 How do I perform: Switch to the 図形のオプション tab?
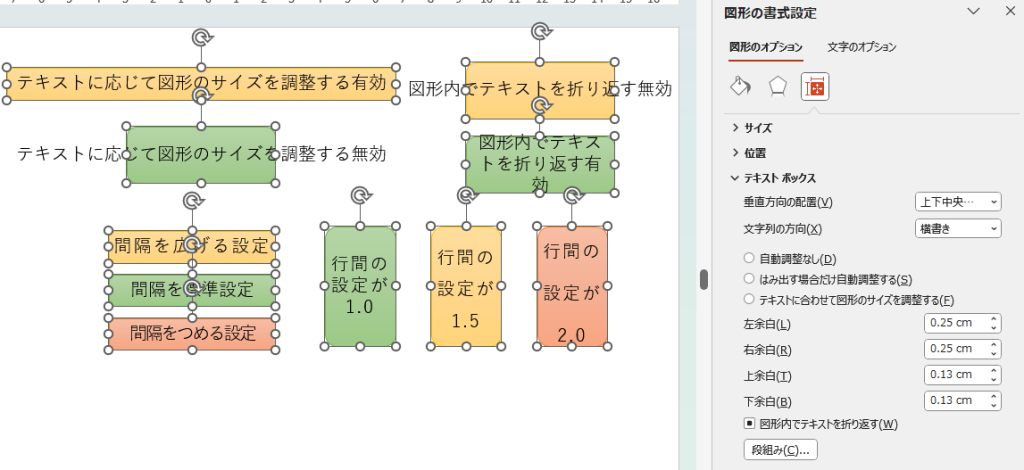tap(765, 47)
